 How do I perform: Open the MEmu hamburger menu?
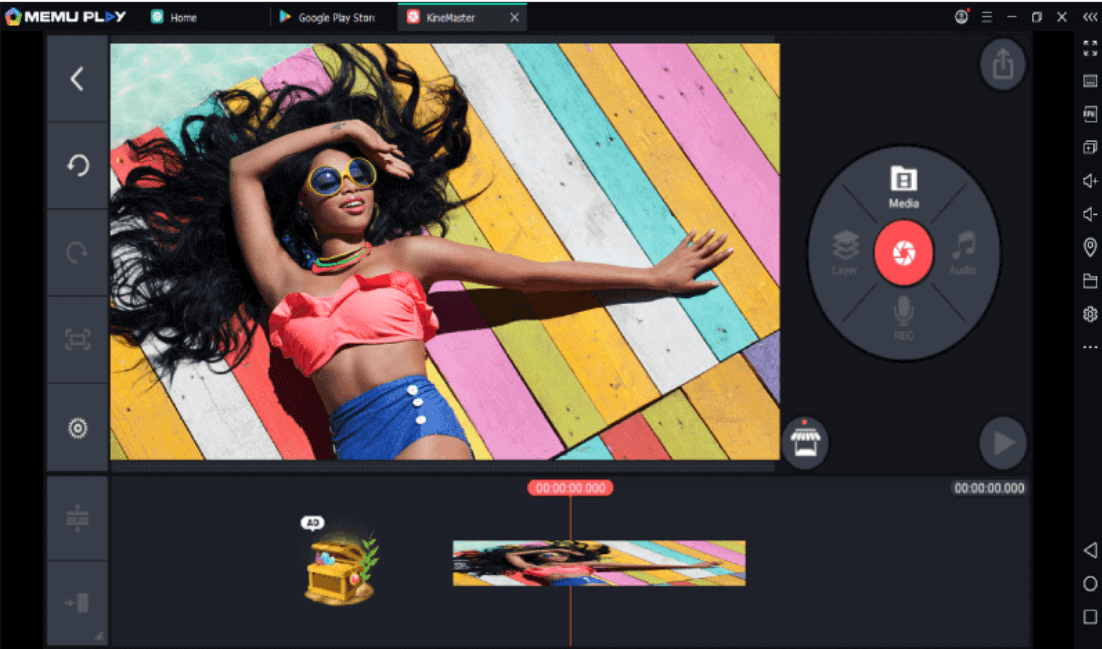pyautogui.click(x=987, y=17)
